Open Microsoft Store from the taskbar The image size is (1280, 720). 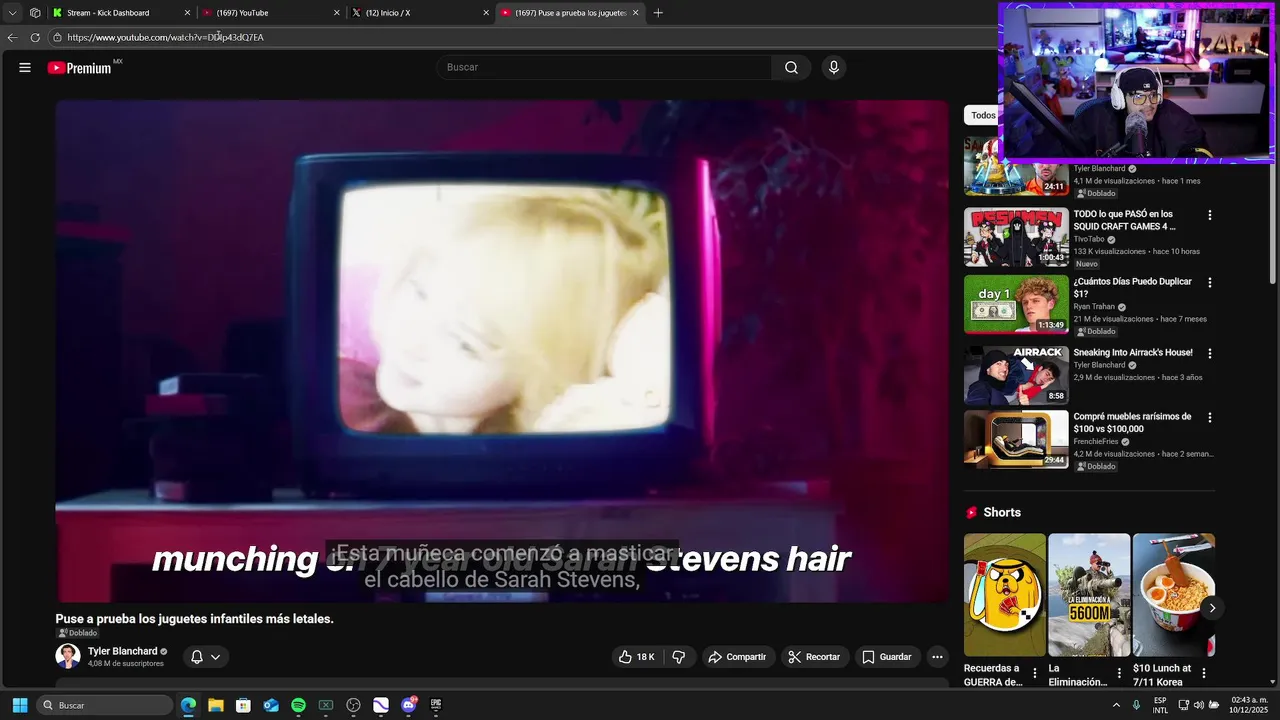coord(243,705)
